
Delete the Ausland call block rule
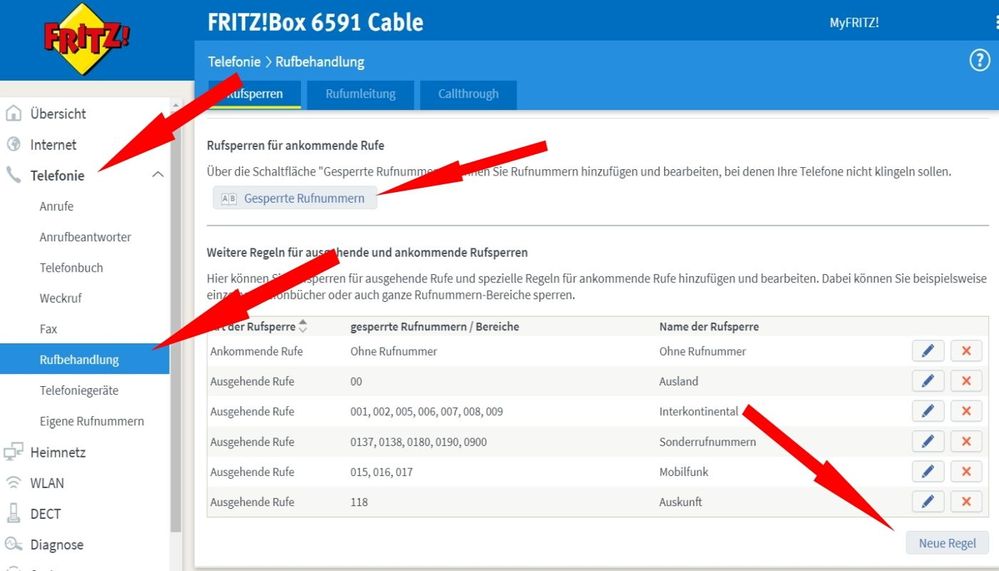click(966, 381)
